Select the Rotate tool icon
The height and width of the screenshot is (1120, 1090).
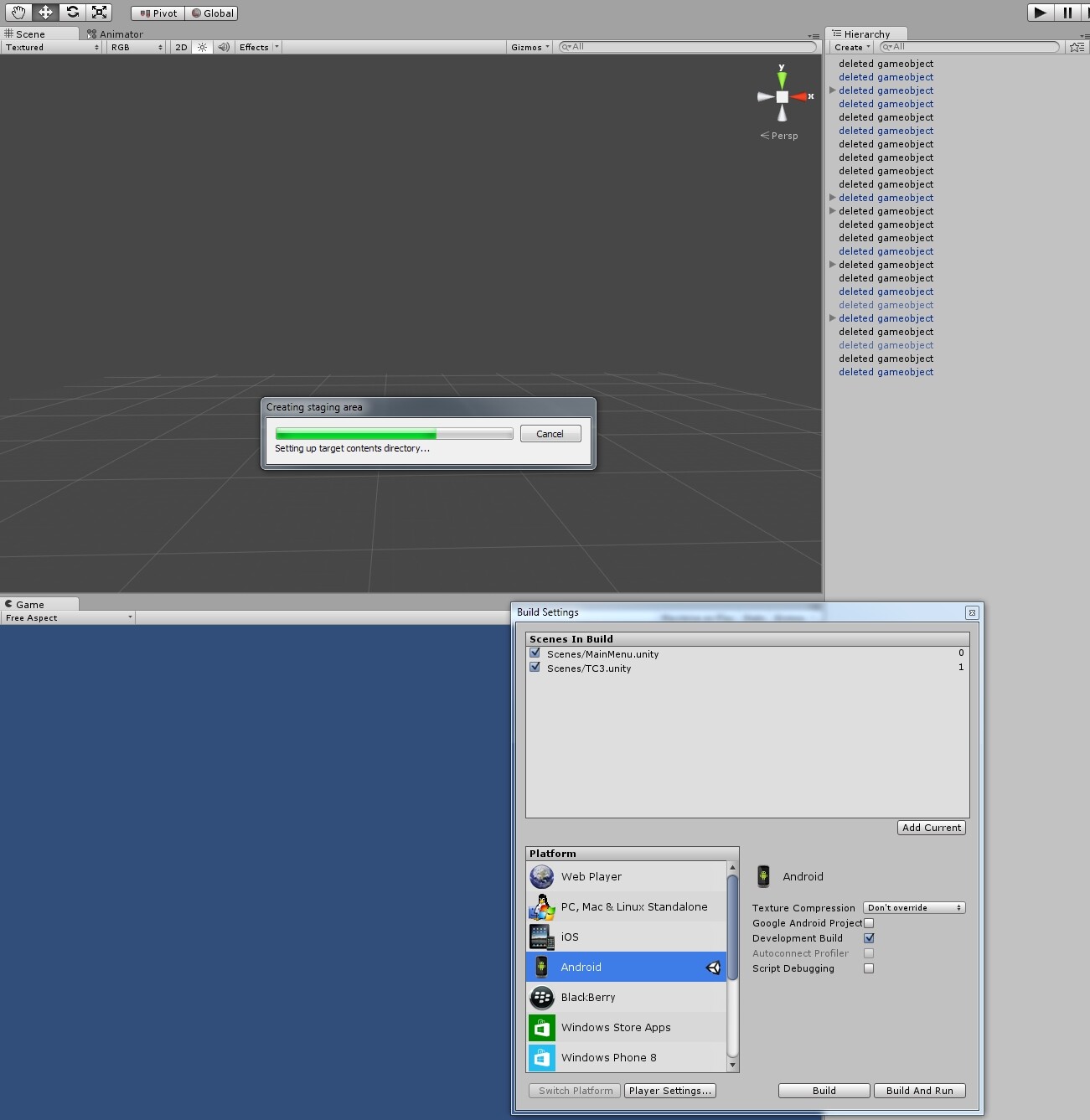point(73,13)
